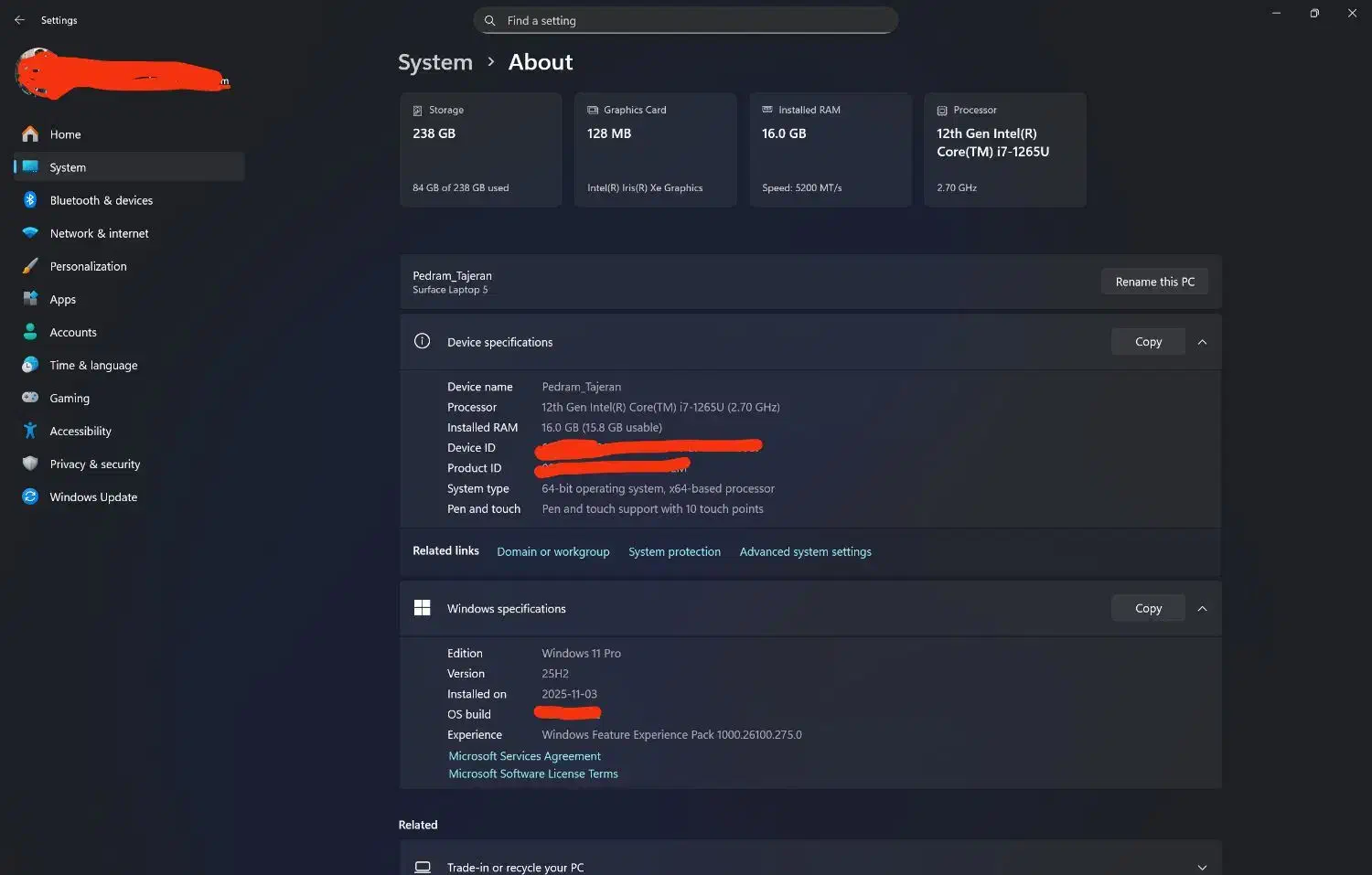Copy the Device specifications
The image size is (1372, 875).
pos(1148,342)
